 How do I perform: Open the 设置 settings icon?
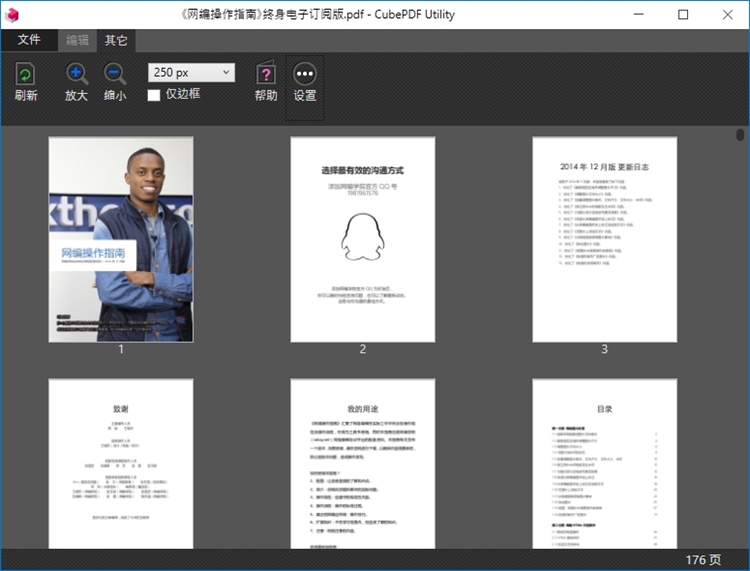[x=305, y=74]
